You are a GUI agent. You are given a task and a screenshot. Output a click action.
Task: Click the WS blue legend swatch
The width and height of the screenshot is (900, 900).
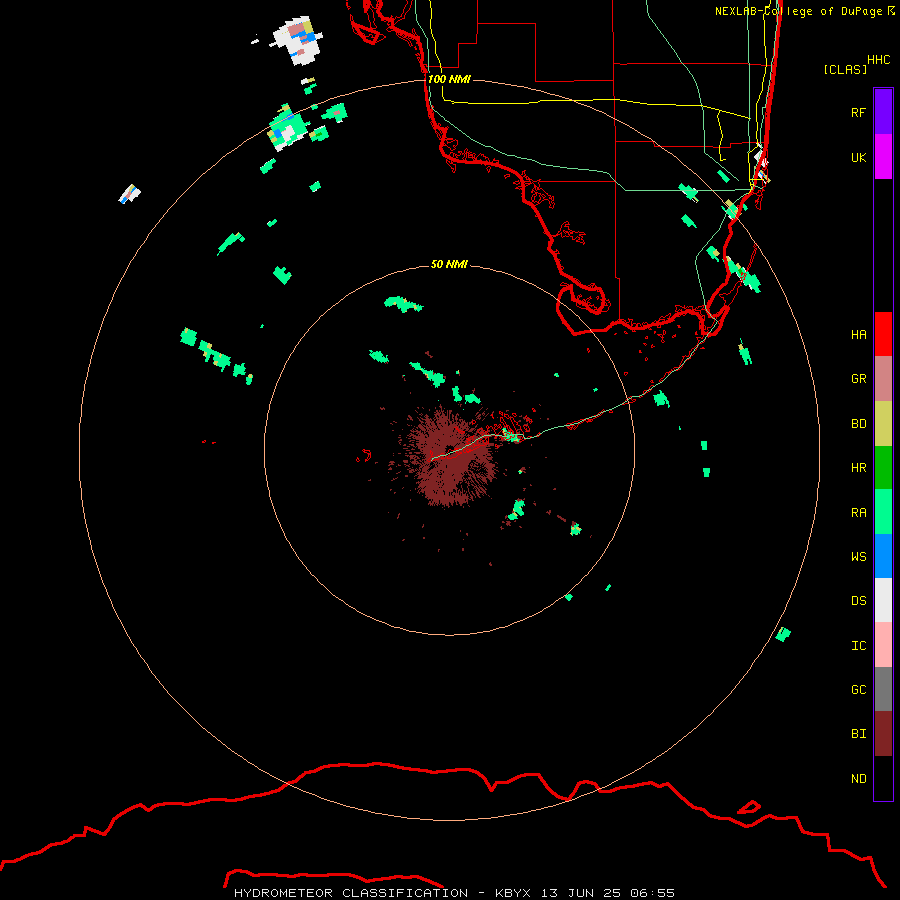[883, 556]
